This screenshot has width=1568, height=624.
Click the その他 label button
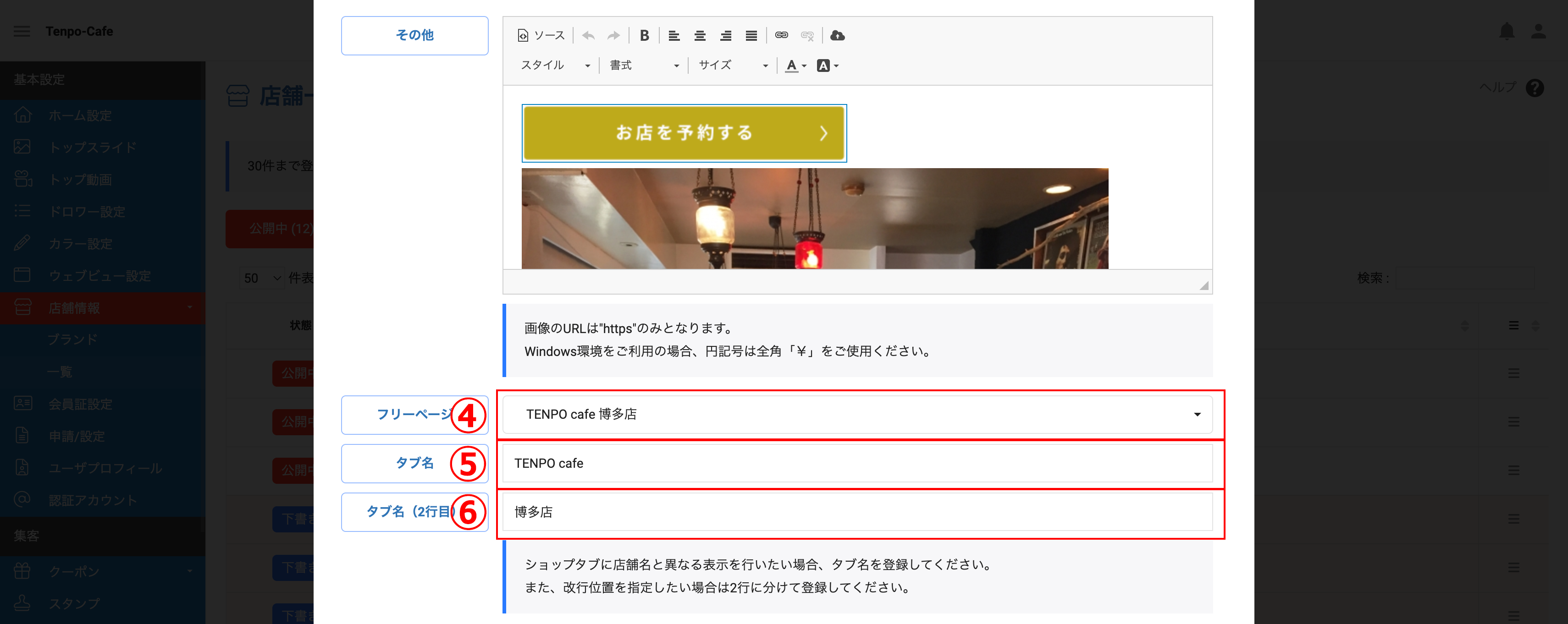coord(414,35)
